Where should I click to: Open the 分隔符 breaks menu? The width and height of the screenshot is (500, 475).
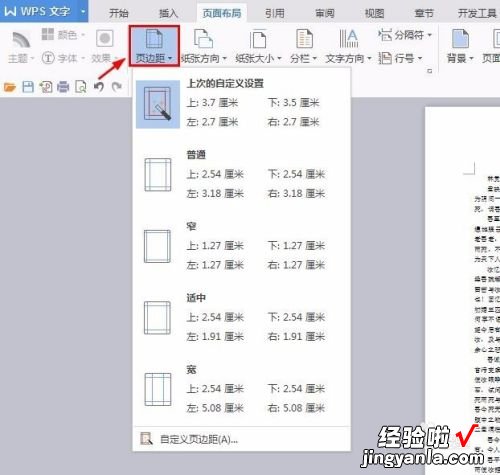tap(405, 35)
